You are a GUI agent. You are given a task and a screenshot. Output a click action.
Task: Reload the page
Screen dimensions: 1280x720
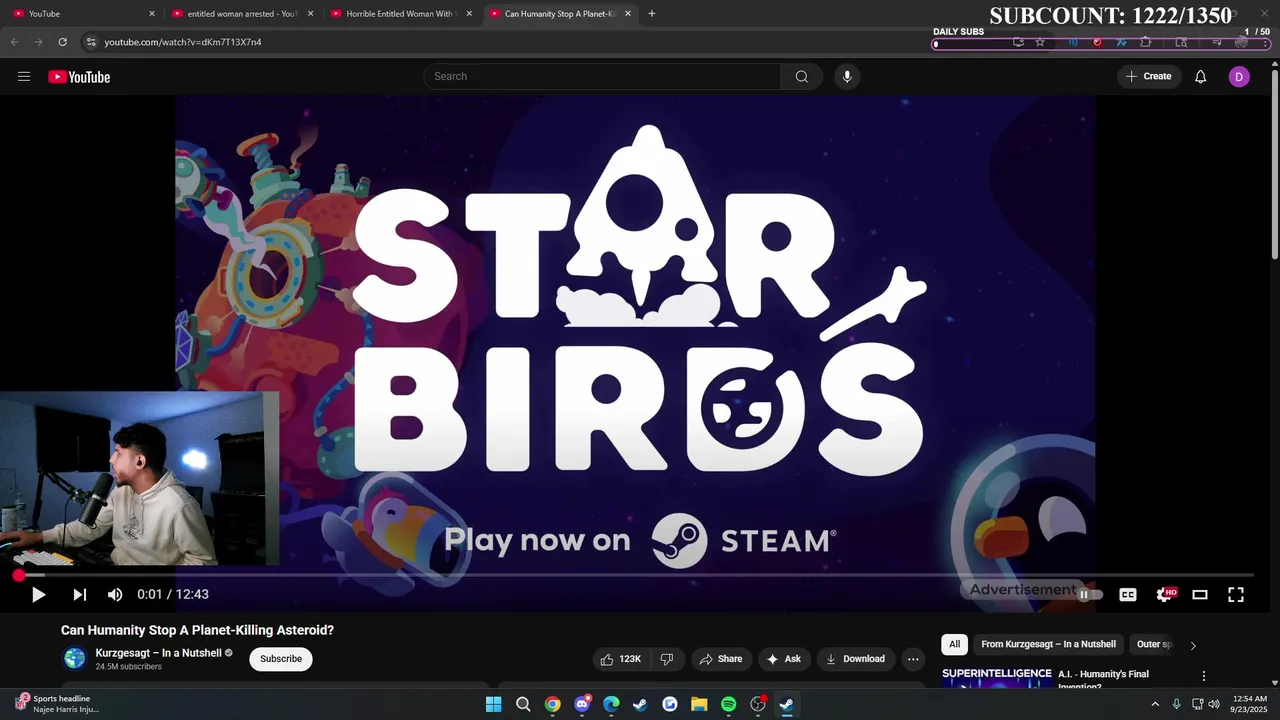[x=62, y=42]
